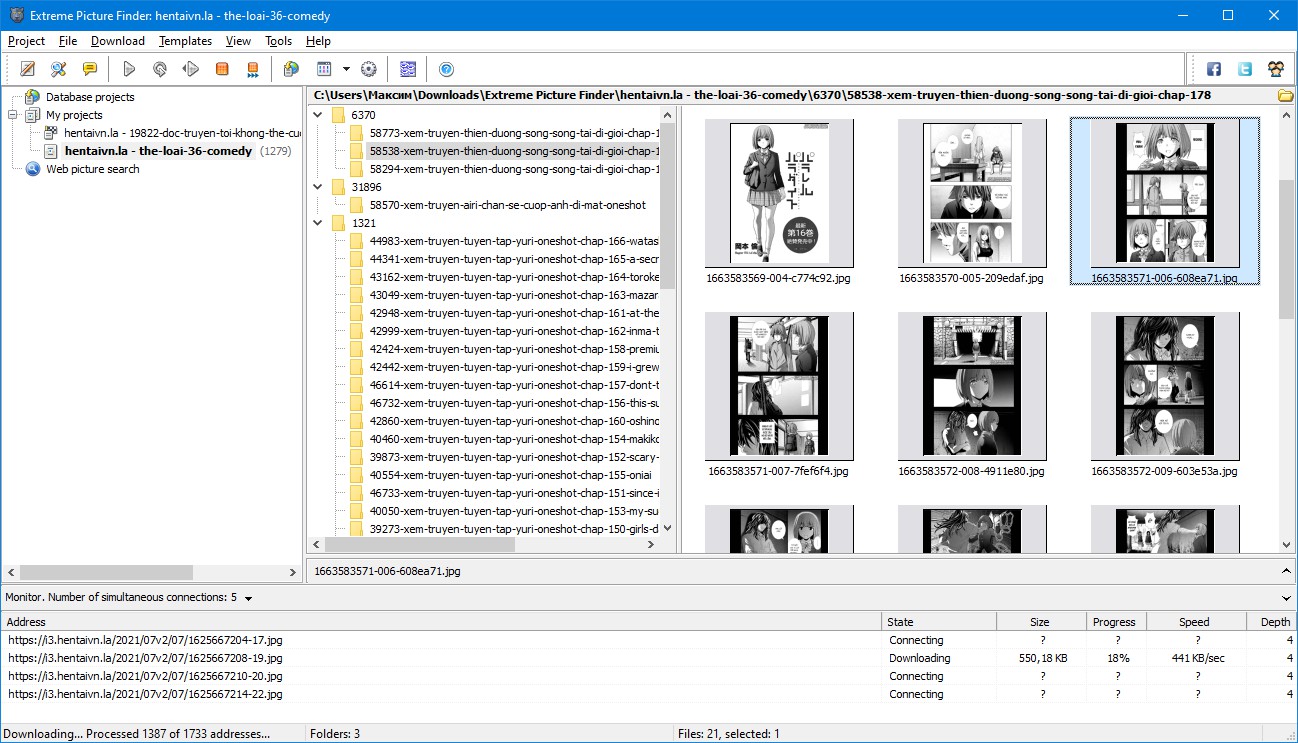The width and height of the screenshot is (1298, 743).
Task: Sort by Speed column header
Action: coord(1195,622)
